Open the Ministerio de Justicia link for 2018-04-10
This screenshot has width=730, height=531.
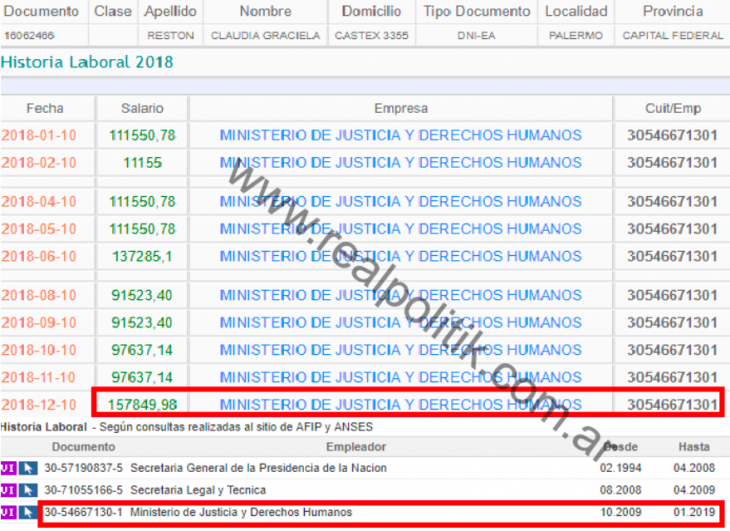click(x=400, y=202)
